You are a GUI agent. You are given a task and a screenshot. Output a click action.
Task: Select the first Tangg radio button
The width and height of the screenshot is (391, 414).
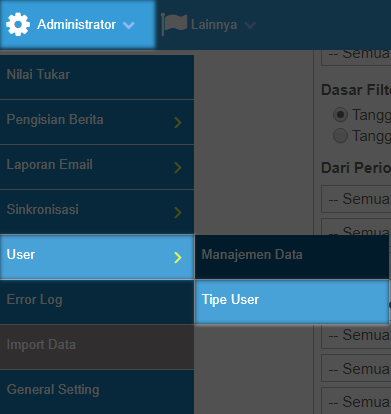[340, 115]
